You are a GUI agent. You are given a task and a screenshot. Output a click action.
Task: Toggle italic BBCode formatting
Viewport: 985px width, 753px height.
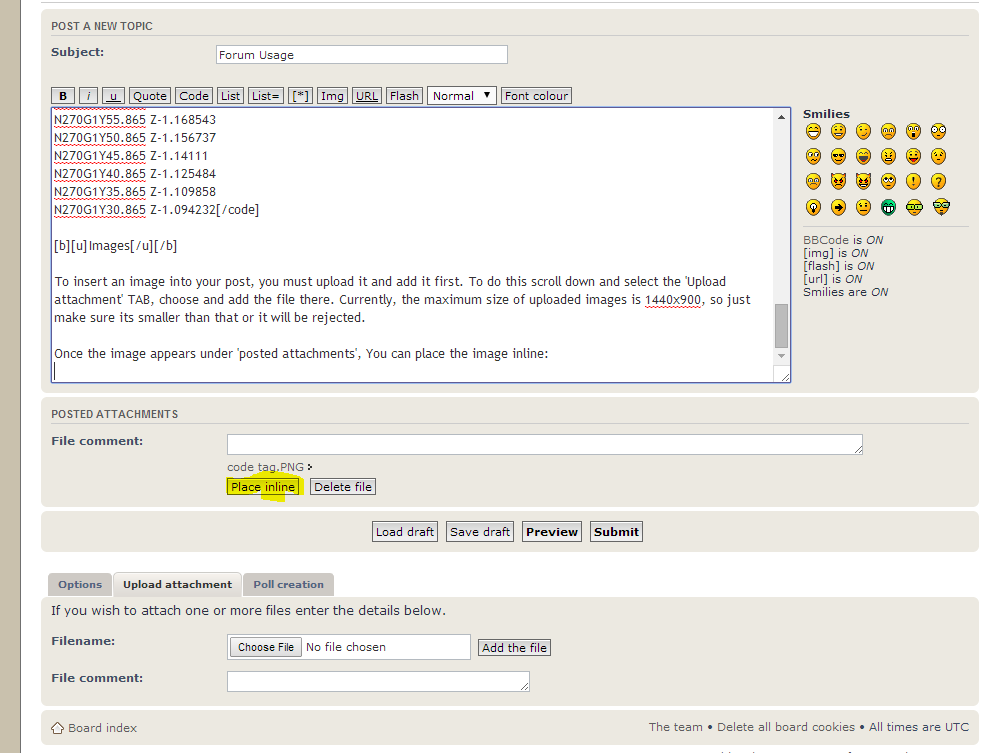89,96
